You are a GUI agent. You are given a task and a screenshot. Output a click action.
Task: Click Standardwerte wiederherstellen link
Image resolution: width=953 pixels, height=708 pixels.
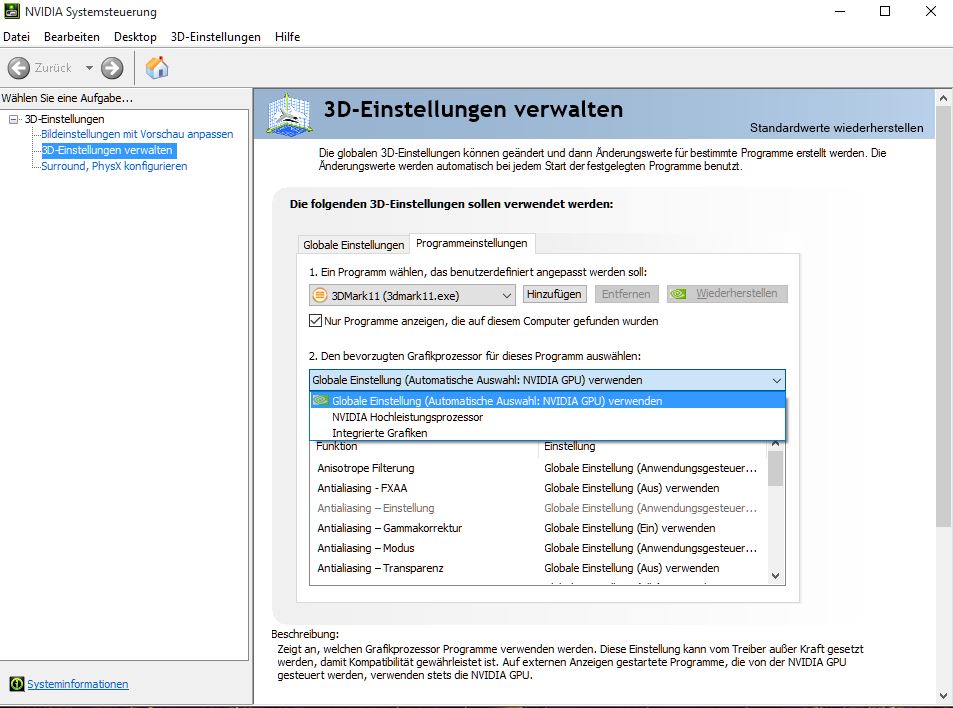pyautogui.click(x=836, y=128)
